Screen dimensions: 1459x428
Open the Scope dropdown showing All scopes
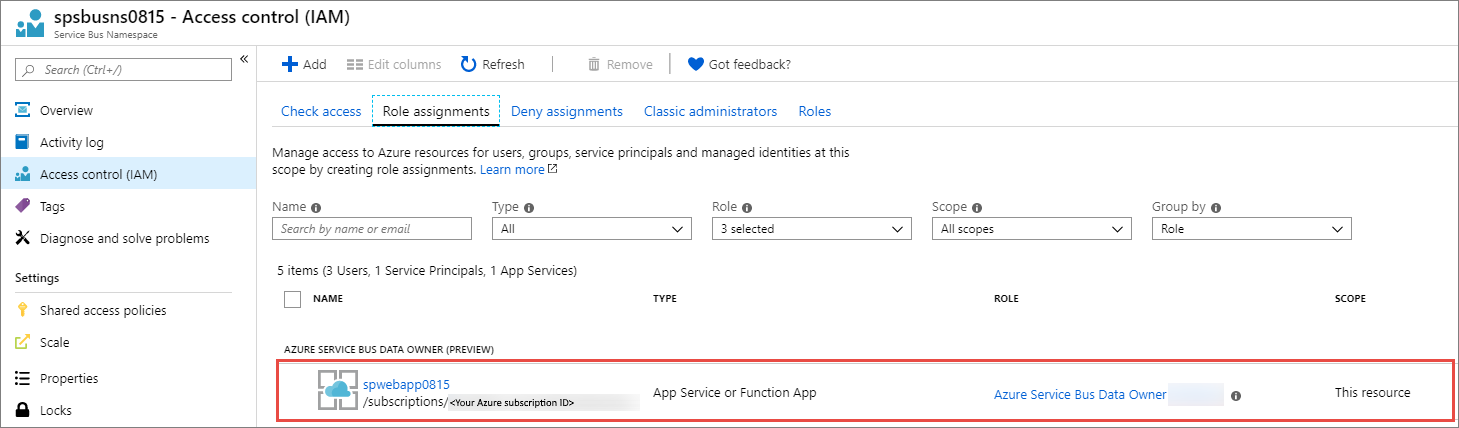[x=1032, y=229]
